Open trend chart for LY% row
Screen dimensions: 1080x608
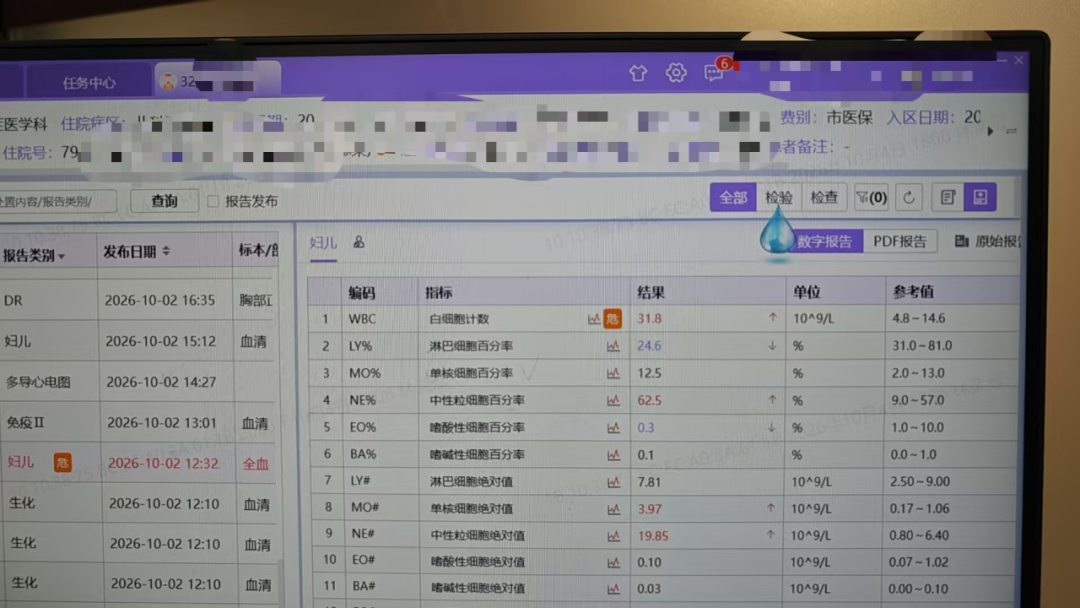[613, 346]
